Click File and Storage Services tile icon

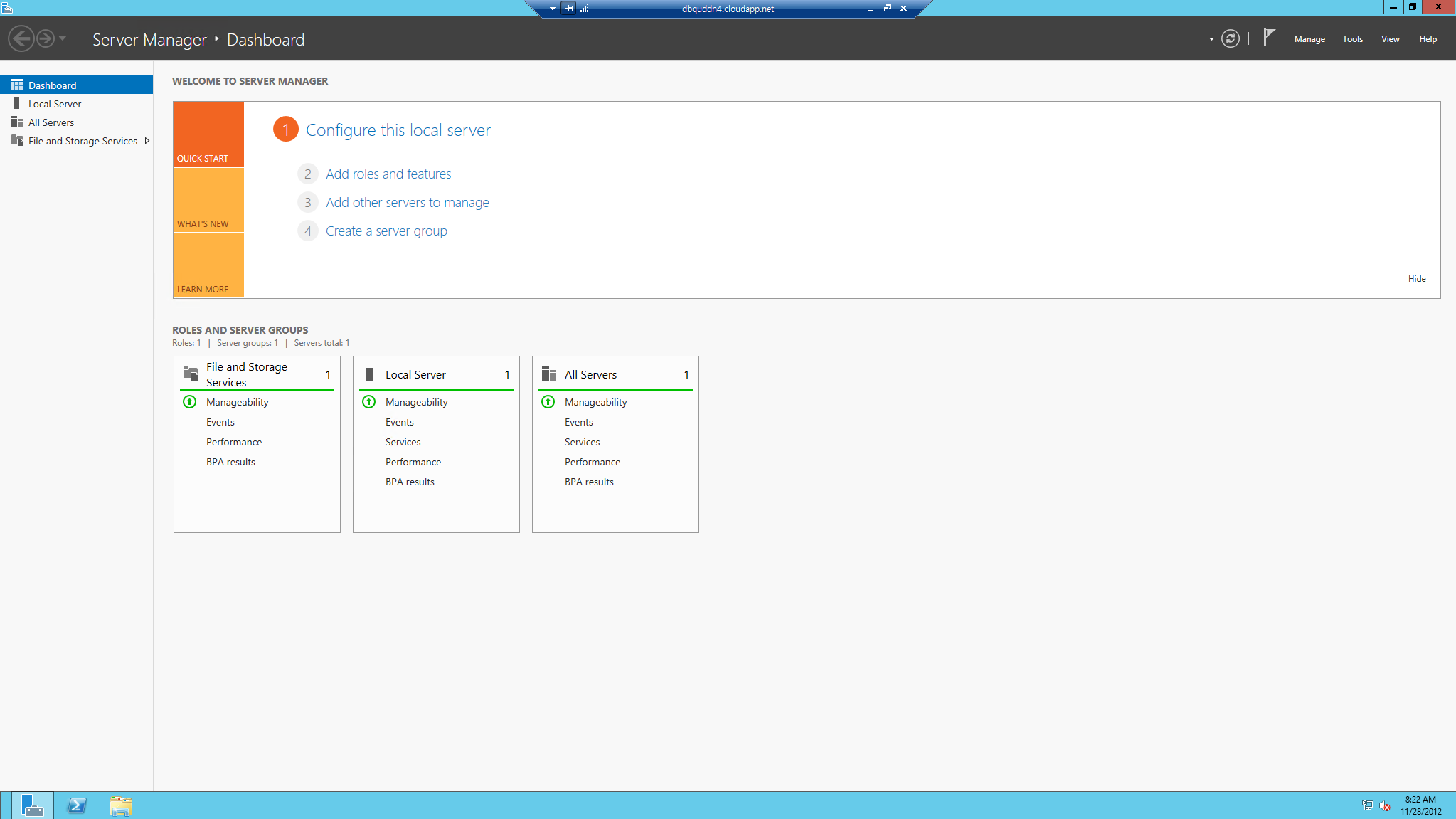click(191, 374)
